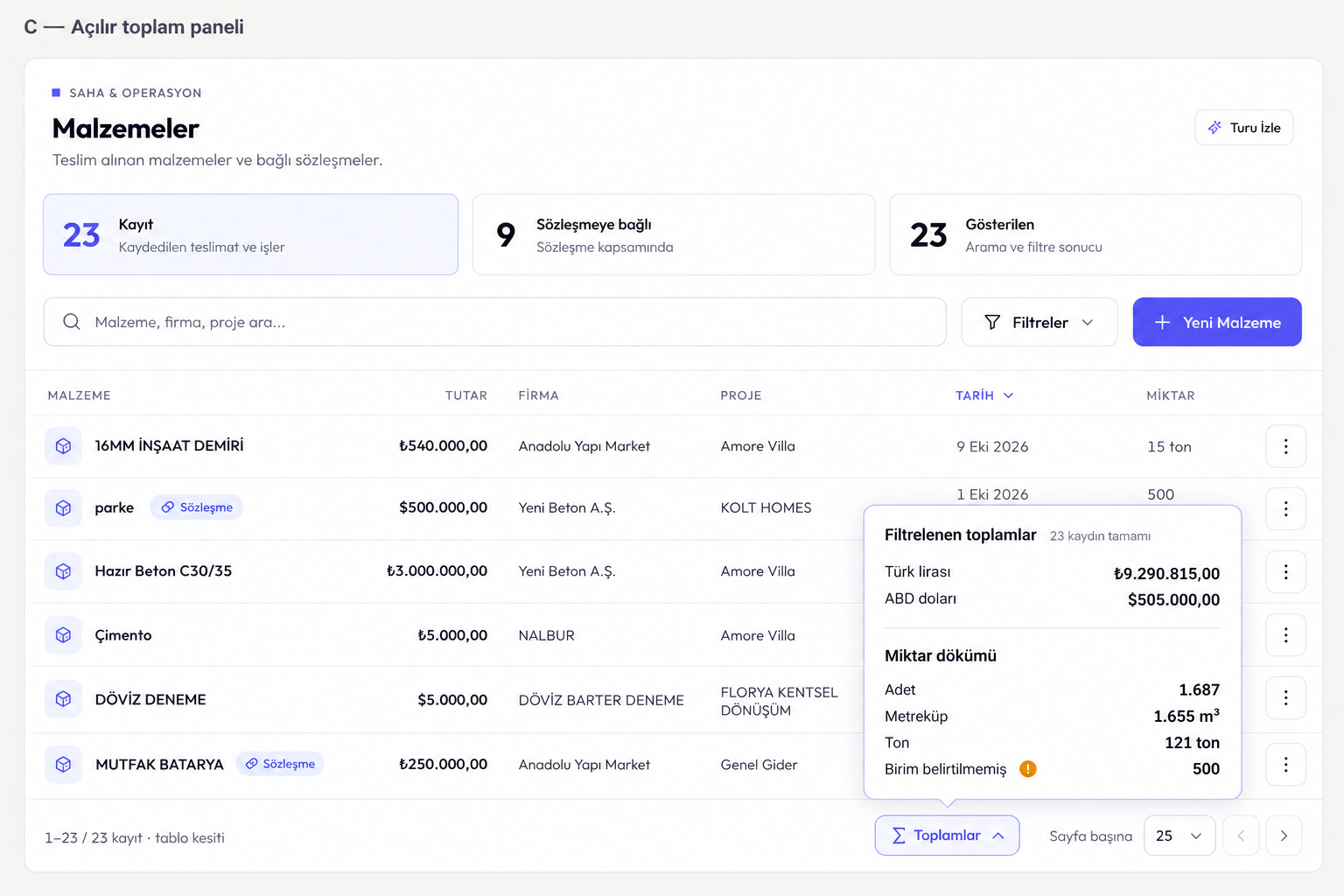Sort by the TARİH column header
This screenshot has width=1344, height=896.
(984, 395)
